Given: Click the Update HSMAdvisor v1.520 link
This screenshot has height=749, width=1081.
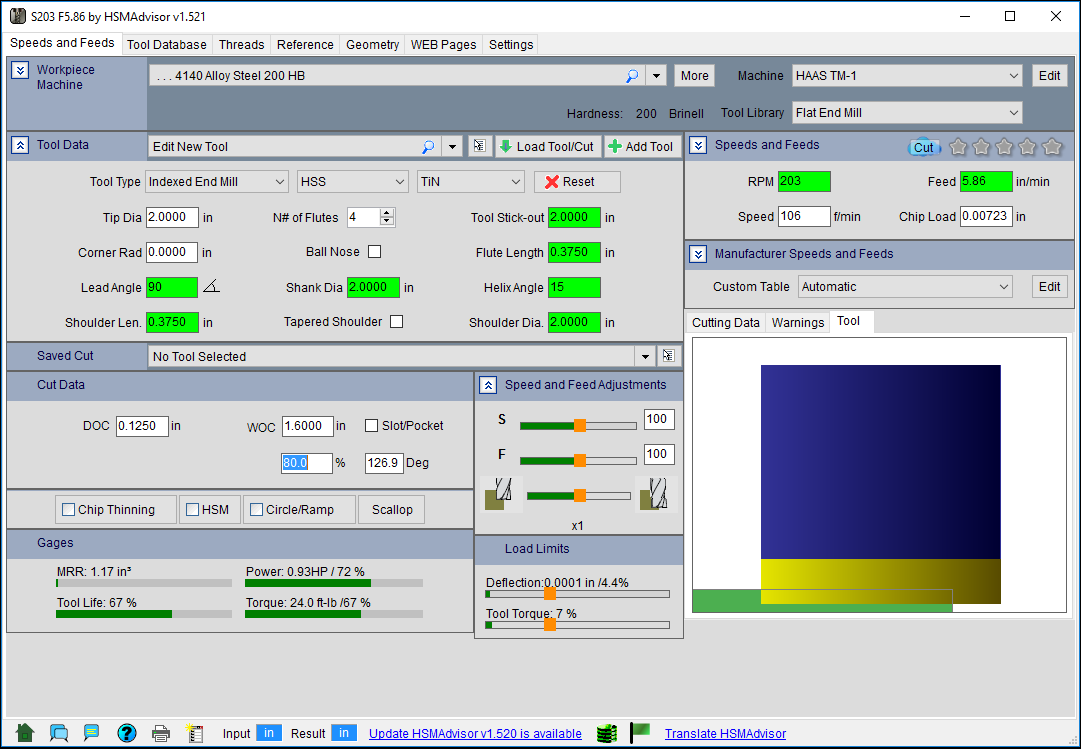Looking at the screenshot, I should coord(475,734).
